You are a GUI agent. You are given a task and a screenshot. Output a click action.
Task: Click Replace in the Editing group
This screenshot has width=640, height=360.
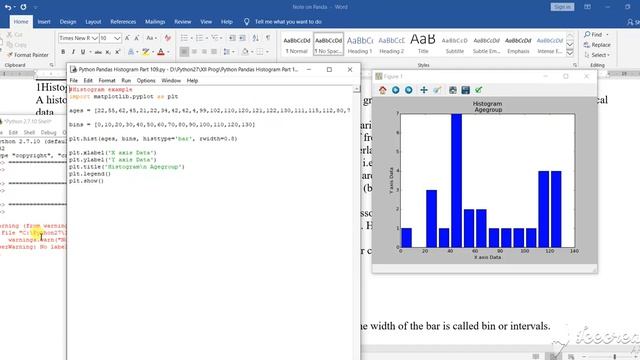[598, 44]
